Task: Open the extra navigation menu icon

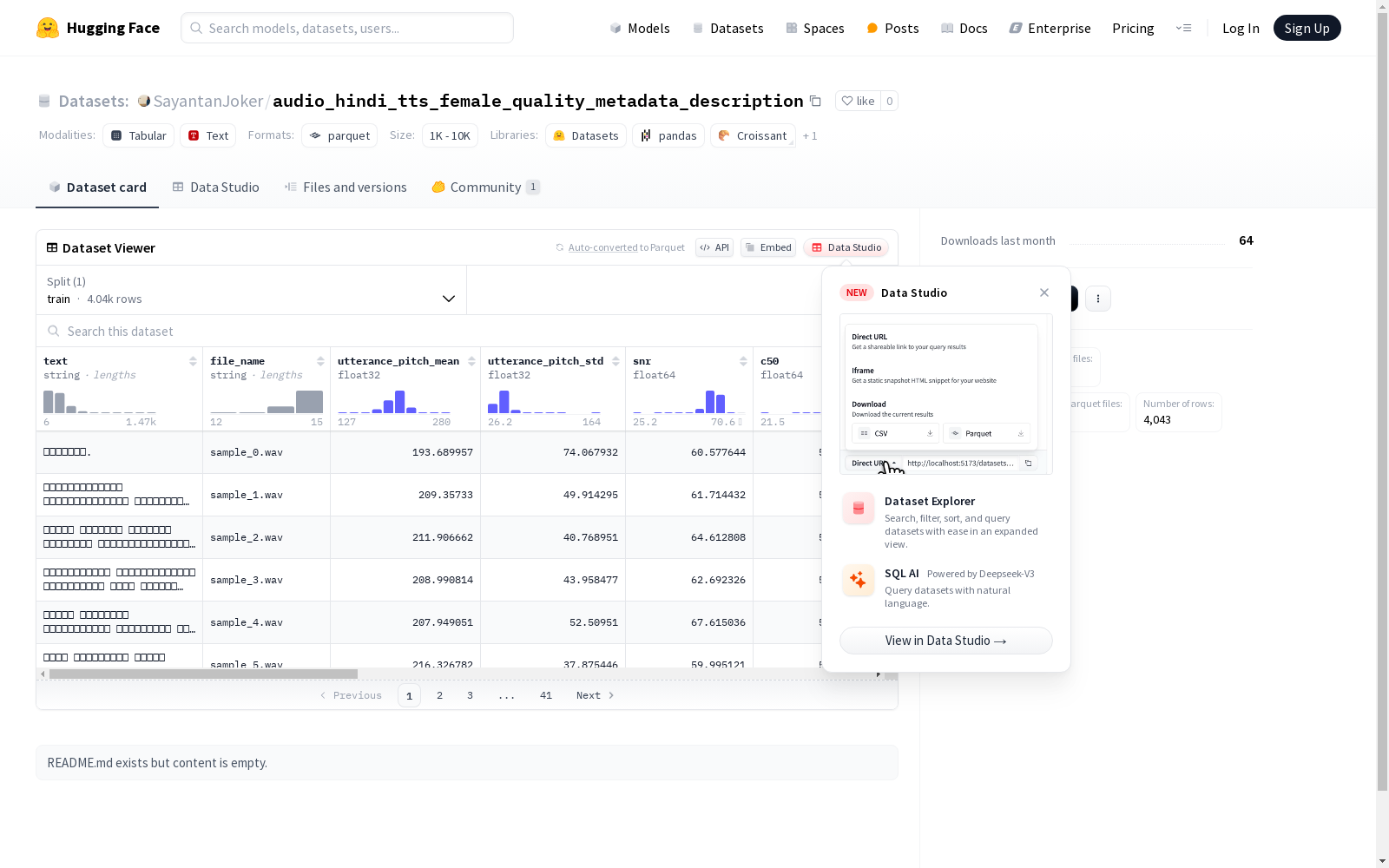Action: pos(1183,28)
